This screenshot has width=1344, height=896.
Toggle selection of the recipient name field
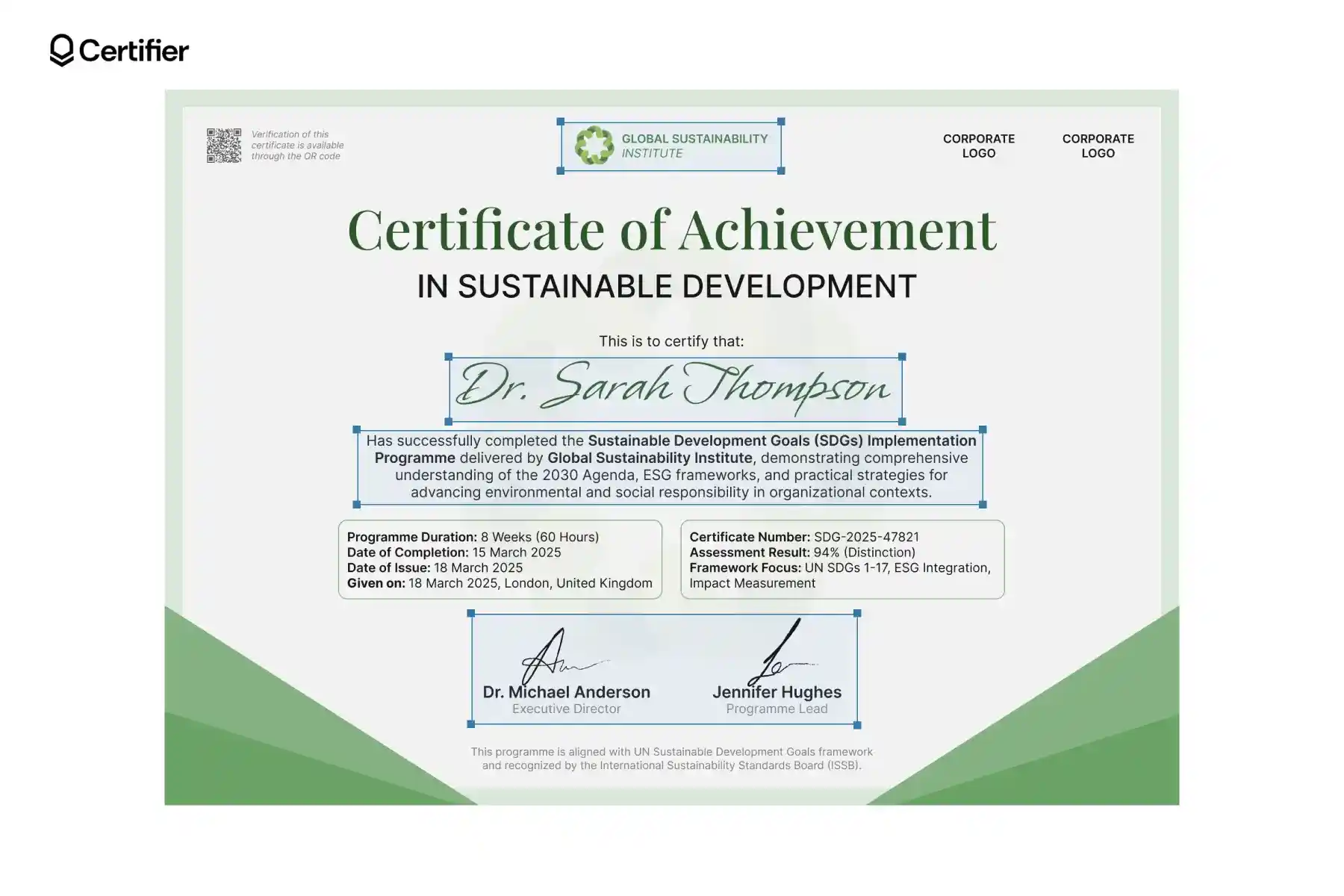tap(672, 387)
